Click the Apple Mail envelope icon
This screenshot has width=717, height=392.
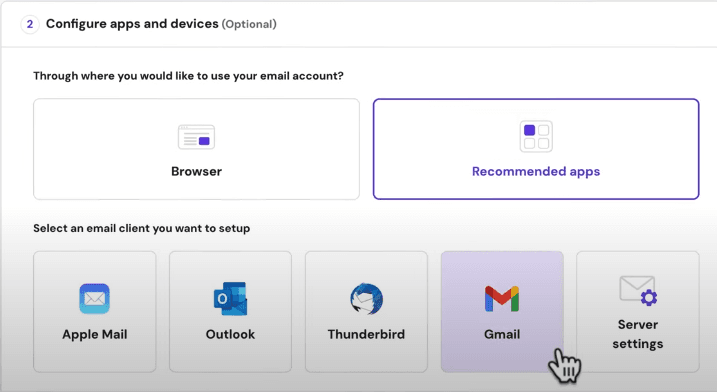95,299
